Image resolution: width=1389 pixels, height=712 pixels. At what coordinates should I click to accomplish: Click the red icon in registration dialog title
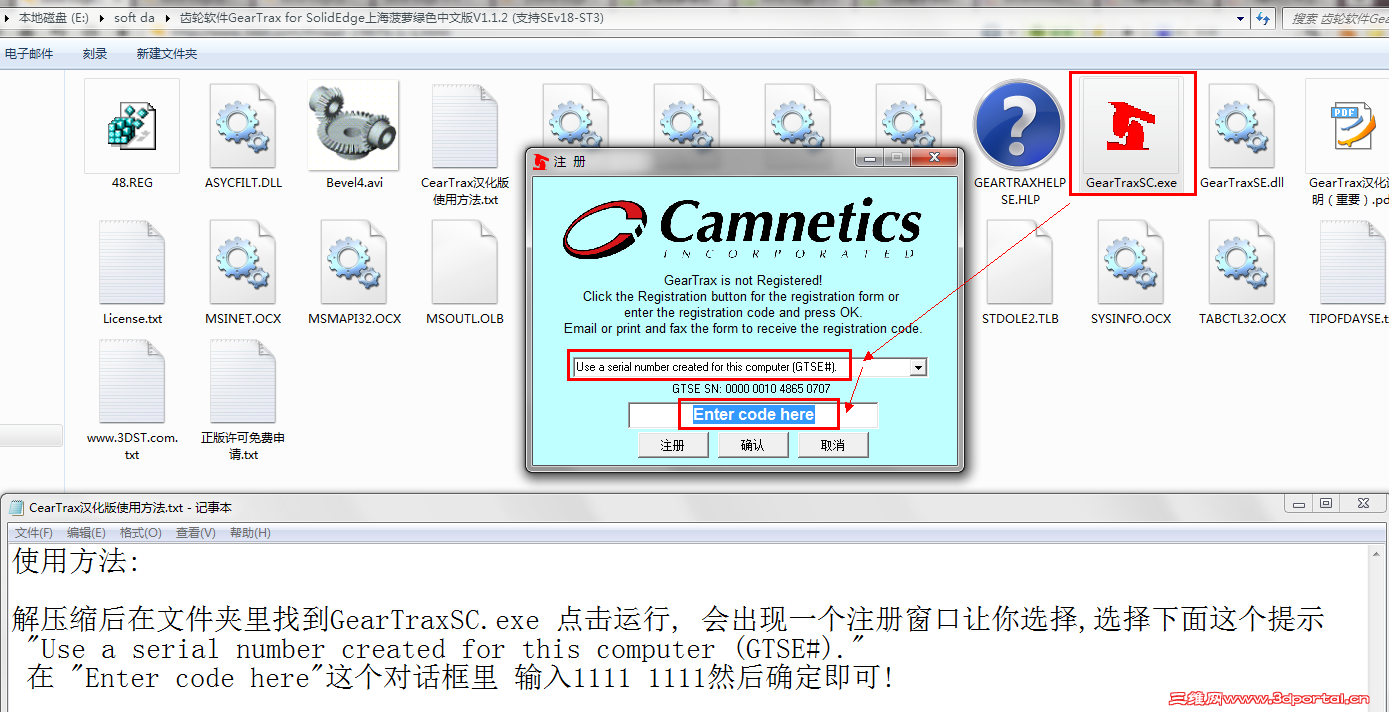click(x=541, y=161)
